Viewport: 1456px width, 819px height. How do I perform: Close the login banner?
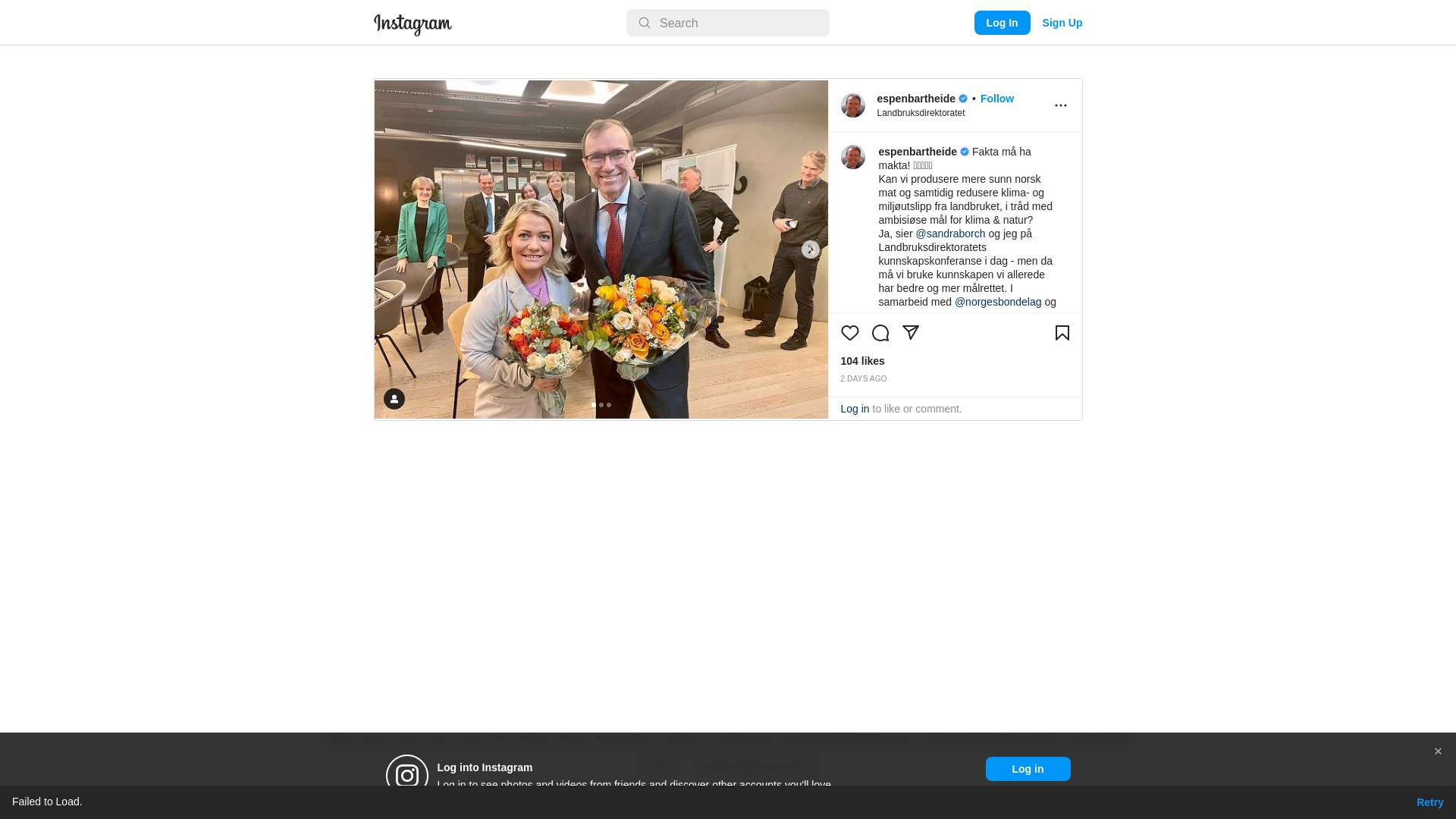pos(1437,752)
